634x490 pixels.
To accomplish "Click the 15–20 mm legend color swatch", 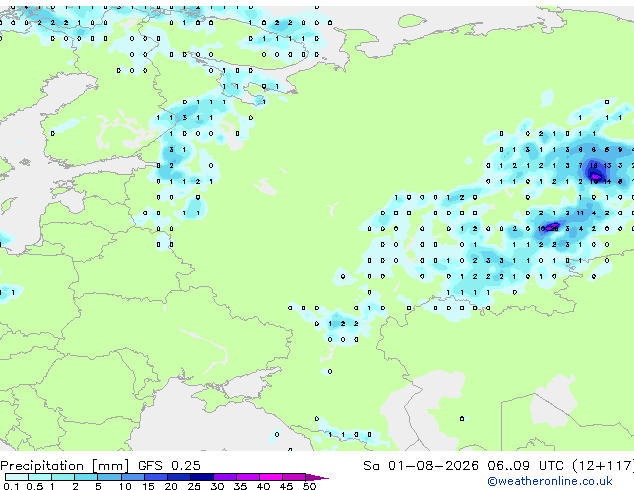I will [155, 477].
